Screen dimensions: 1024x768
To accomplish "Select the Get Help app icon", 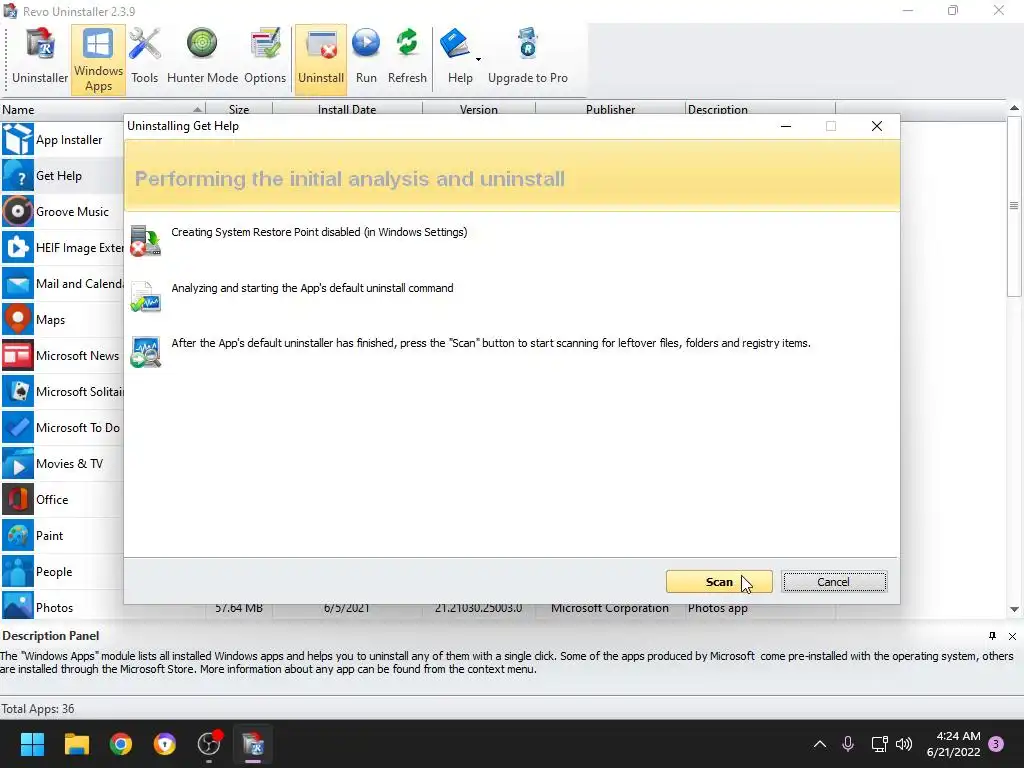I will coord(18,176).
